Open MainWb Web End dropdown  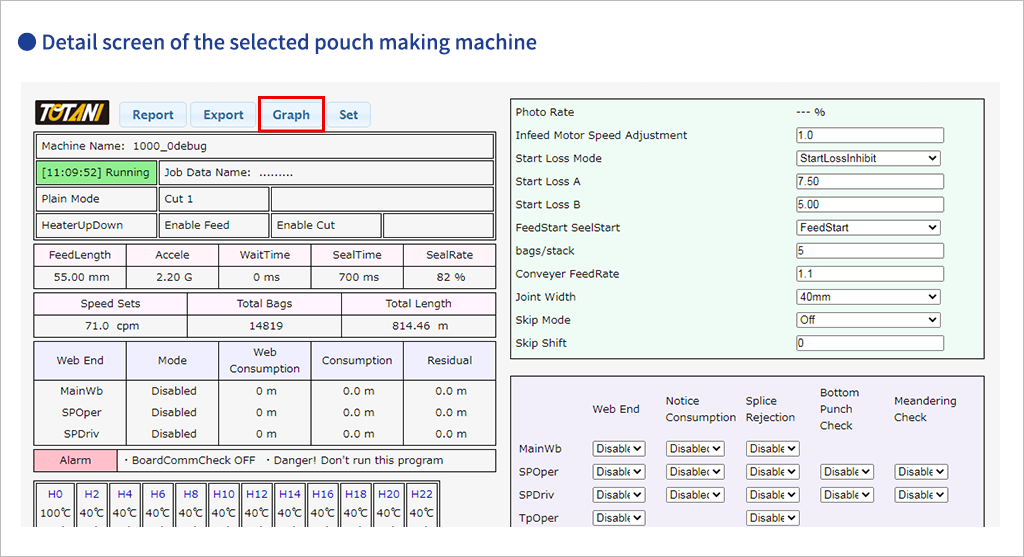[619, 449]
